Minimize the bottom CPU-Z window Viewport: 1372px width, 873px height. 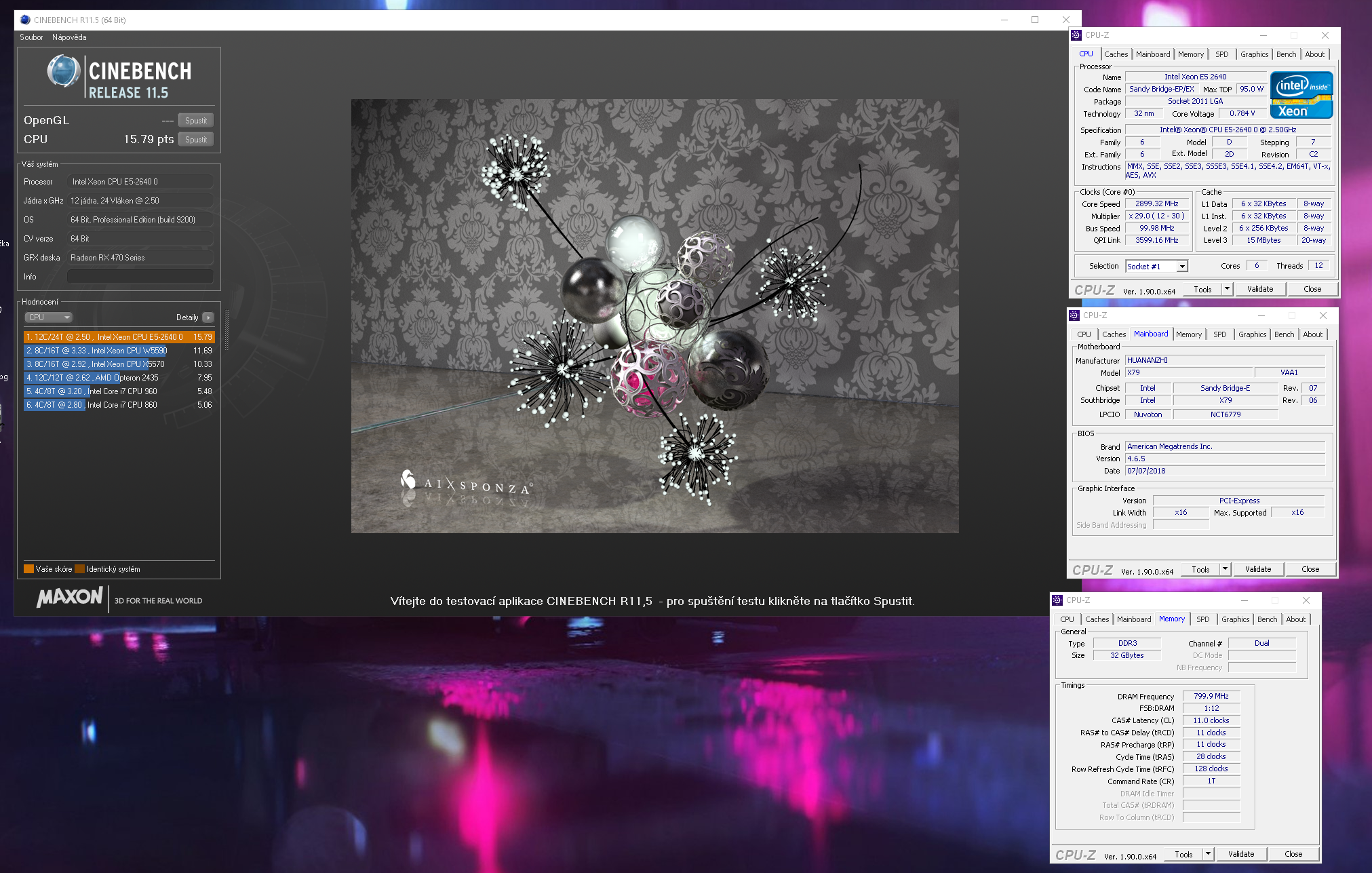[1244, 600]
